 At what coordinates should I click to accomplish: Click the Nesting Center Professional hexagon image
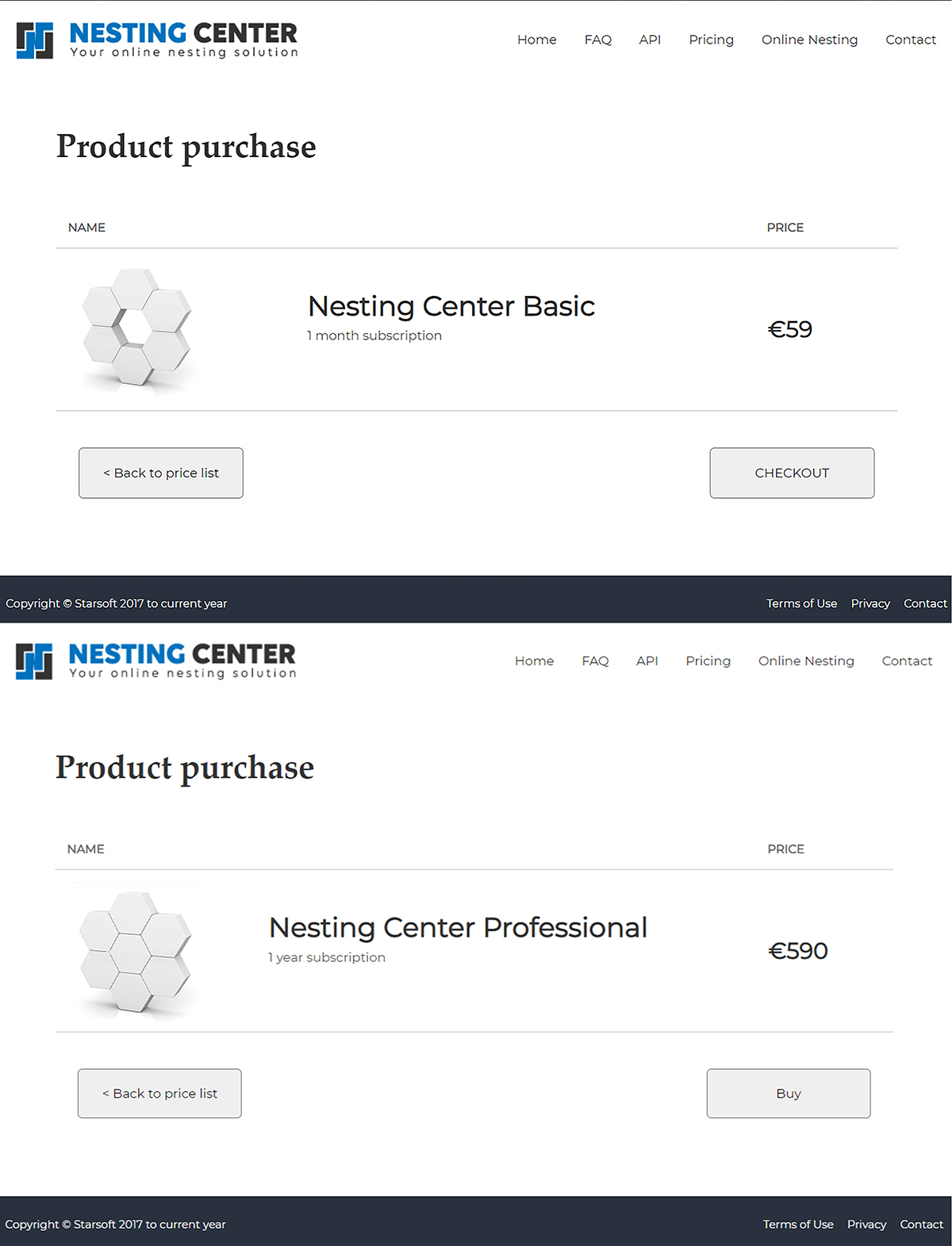click(136, 952)
